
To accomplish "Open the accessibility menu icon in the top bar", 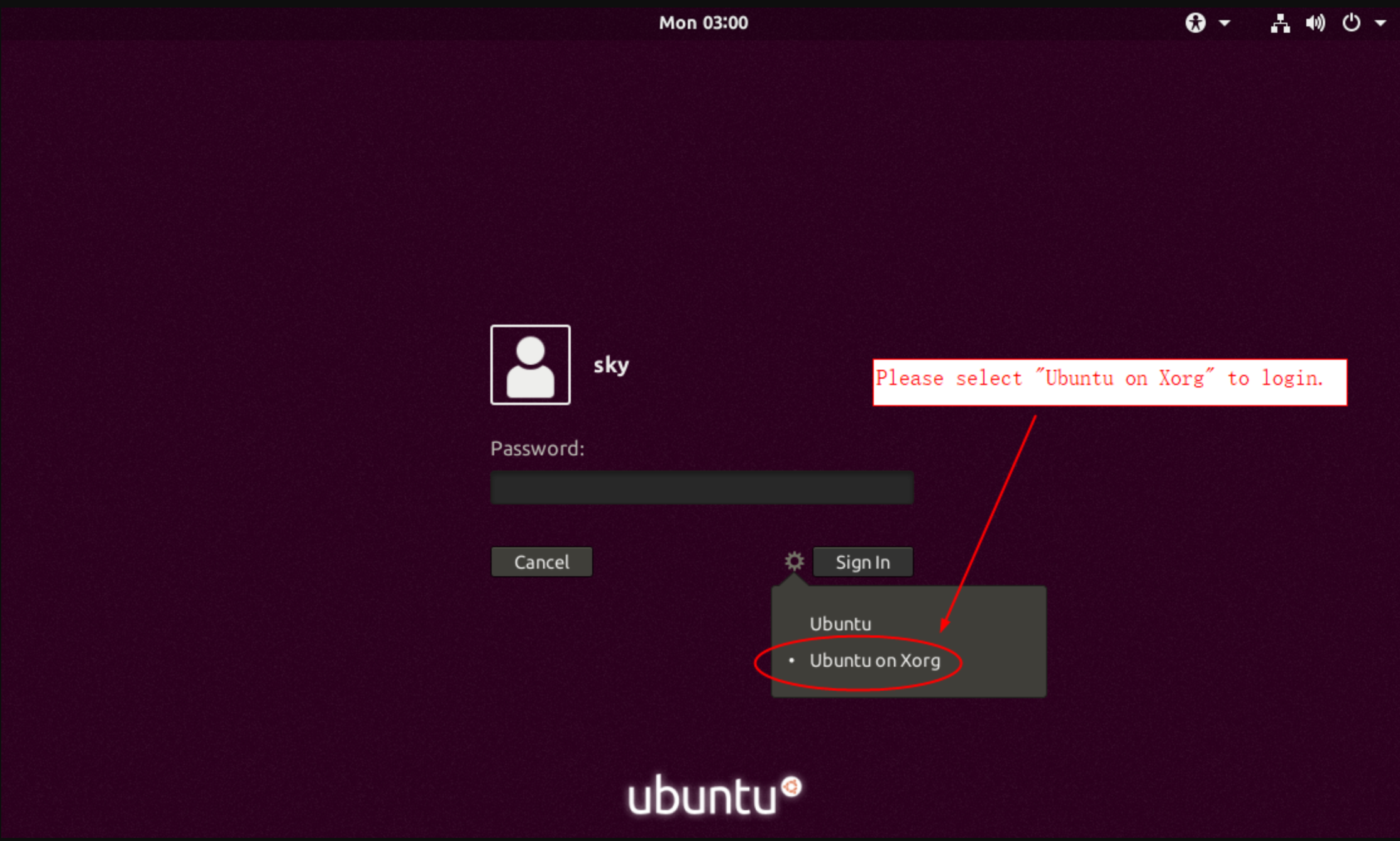I will [1196, 23].
